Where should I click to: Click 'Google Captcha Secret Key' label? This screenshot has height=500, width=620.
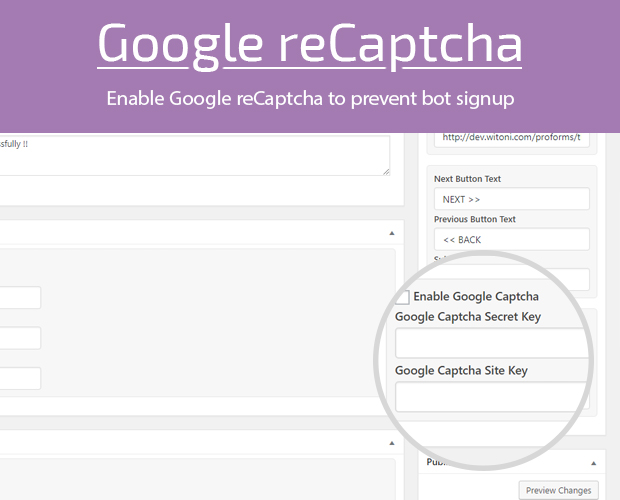coord(468,317)
